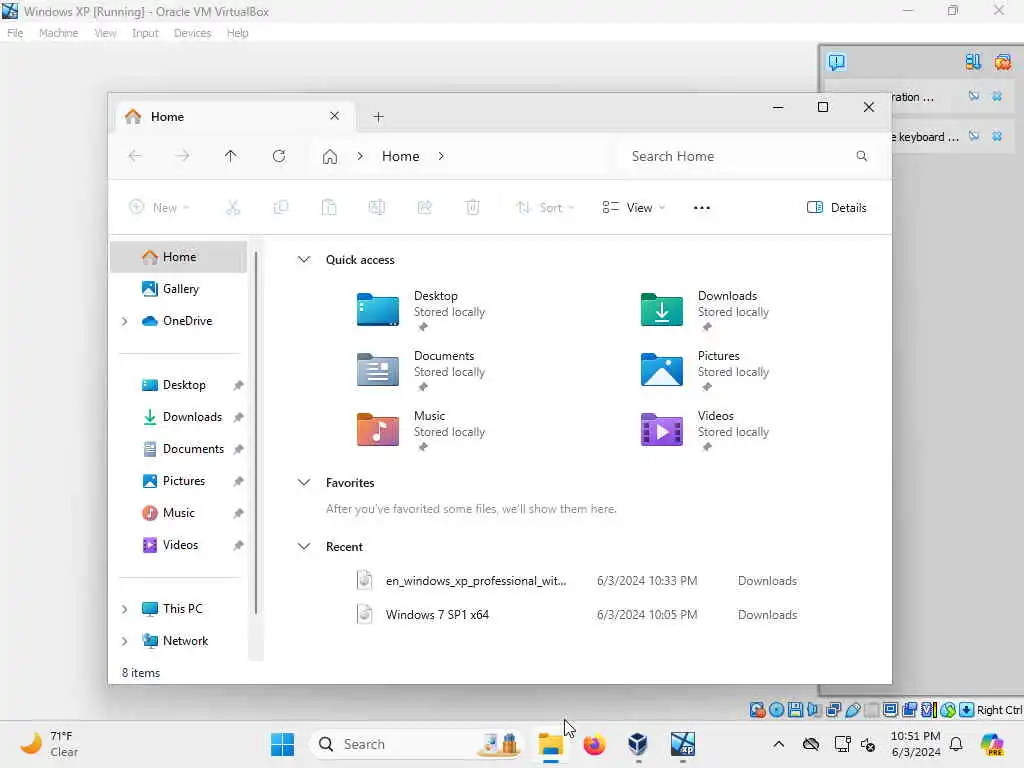Open the View dropdown menu
The height and width of the screenshot is (768, 1024).
click(x=633, y=208)
